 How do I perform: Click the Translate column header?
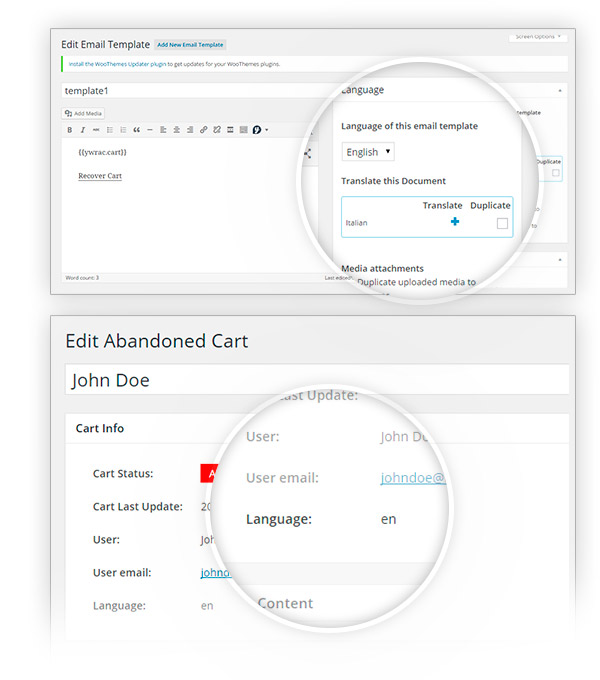[x=442, y=205]
